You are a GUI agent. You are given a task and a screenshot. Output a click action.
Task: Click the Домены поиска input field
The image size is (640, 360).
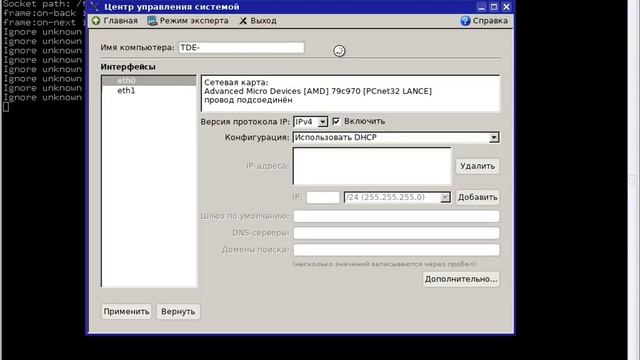click(x=396, y=250)
